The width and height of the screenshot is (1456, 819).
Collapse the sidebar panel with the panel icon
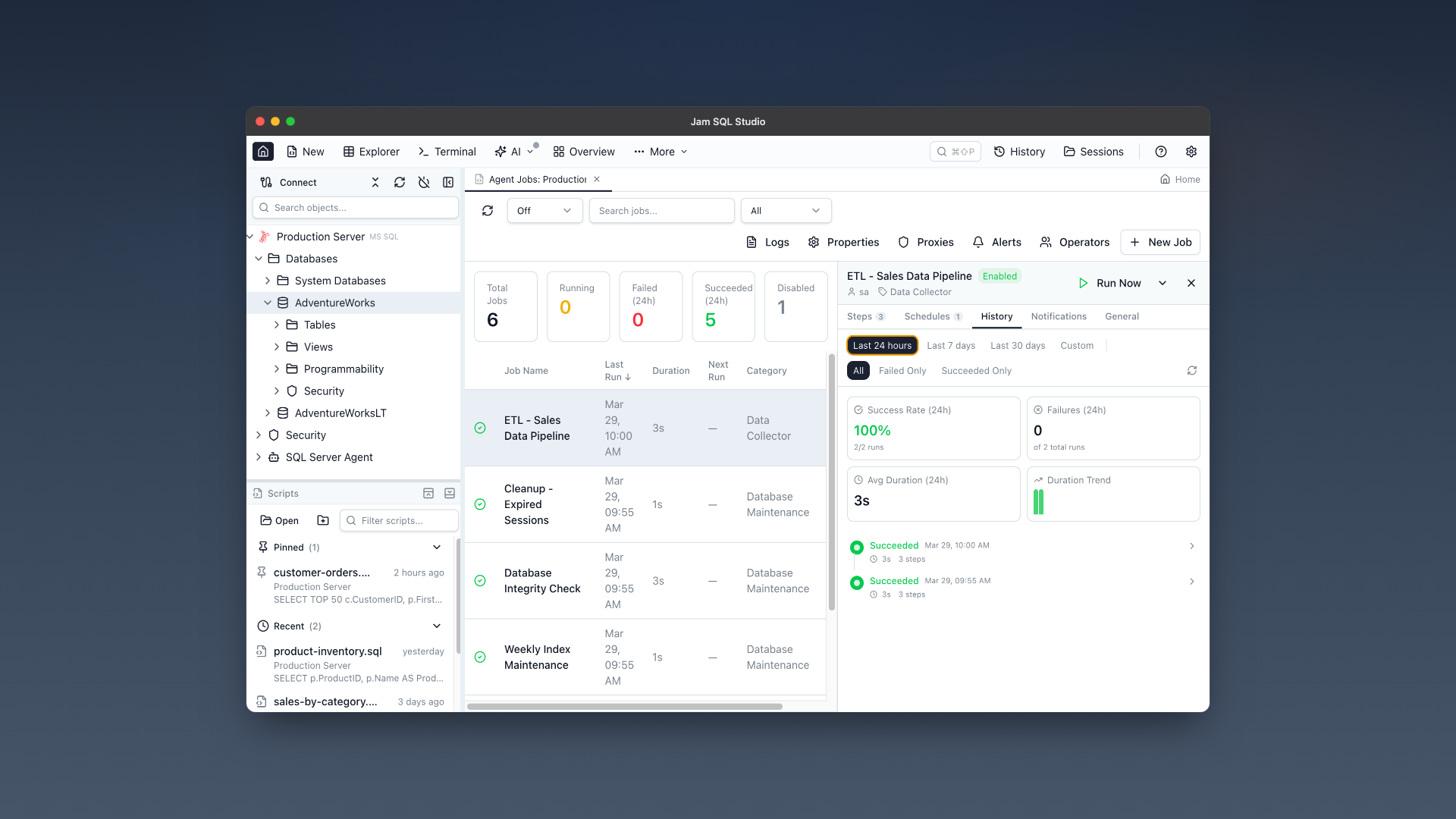[448, 182]
